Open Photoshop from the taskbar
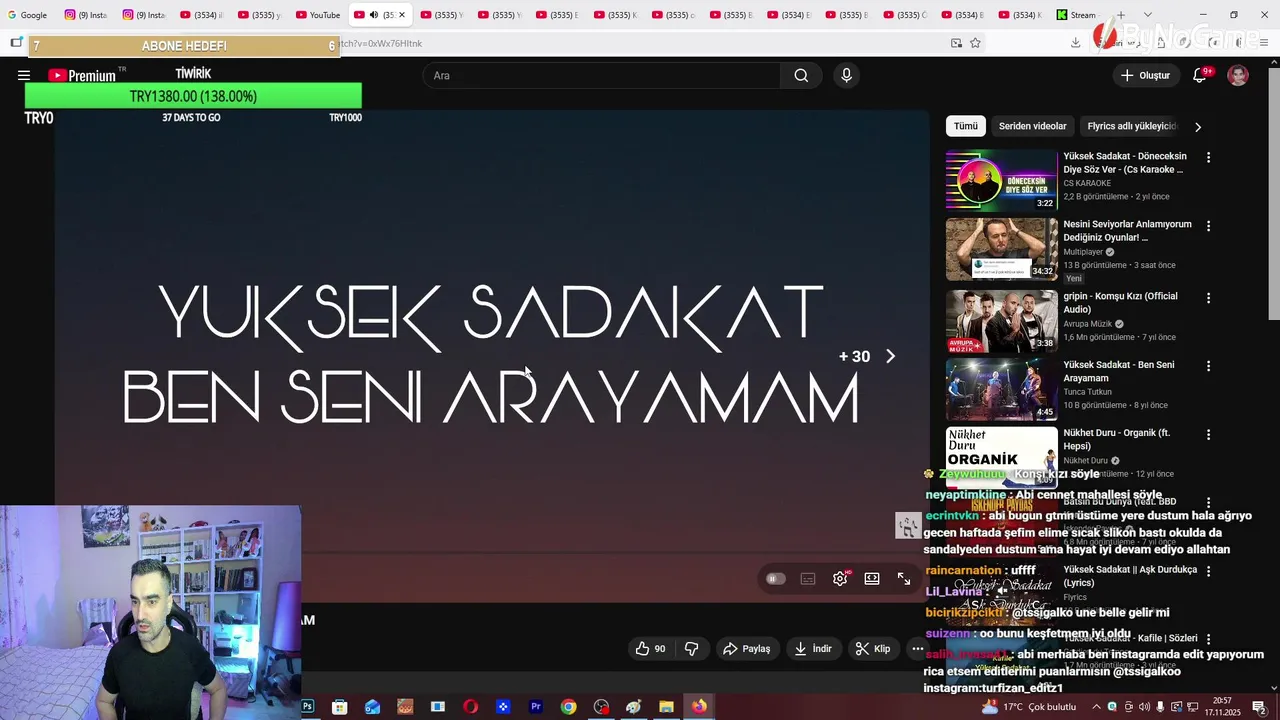This screenshot has width=1280, height=720. [x=307, y=707]
